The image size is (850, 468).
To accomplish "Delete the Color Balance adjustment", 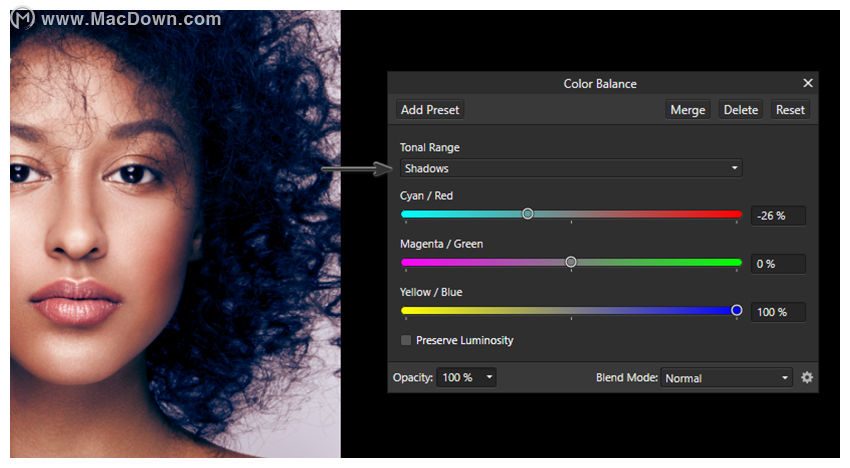I will [740, 110].
